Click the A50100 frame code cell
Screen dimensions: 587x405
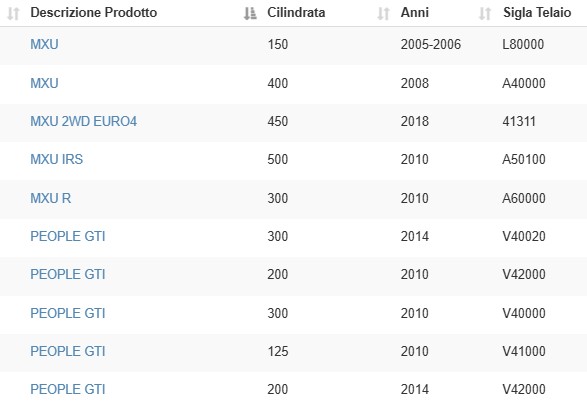524,159
